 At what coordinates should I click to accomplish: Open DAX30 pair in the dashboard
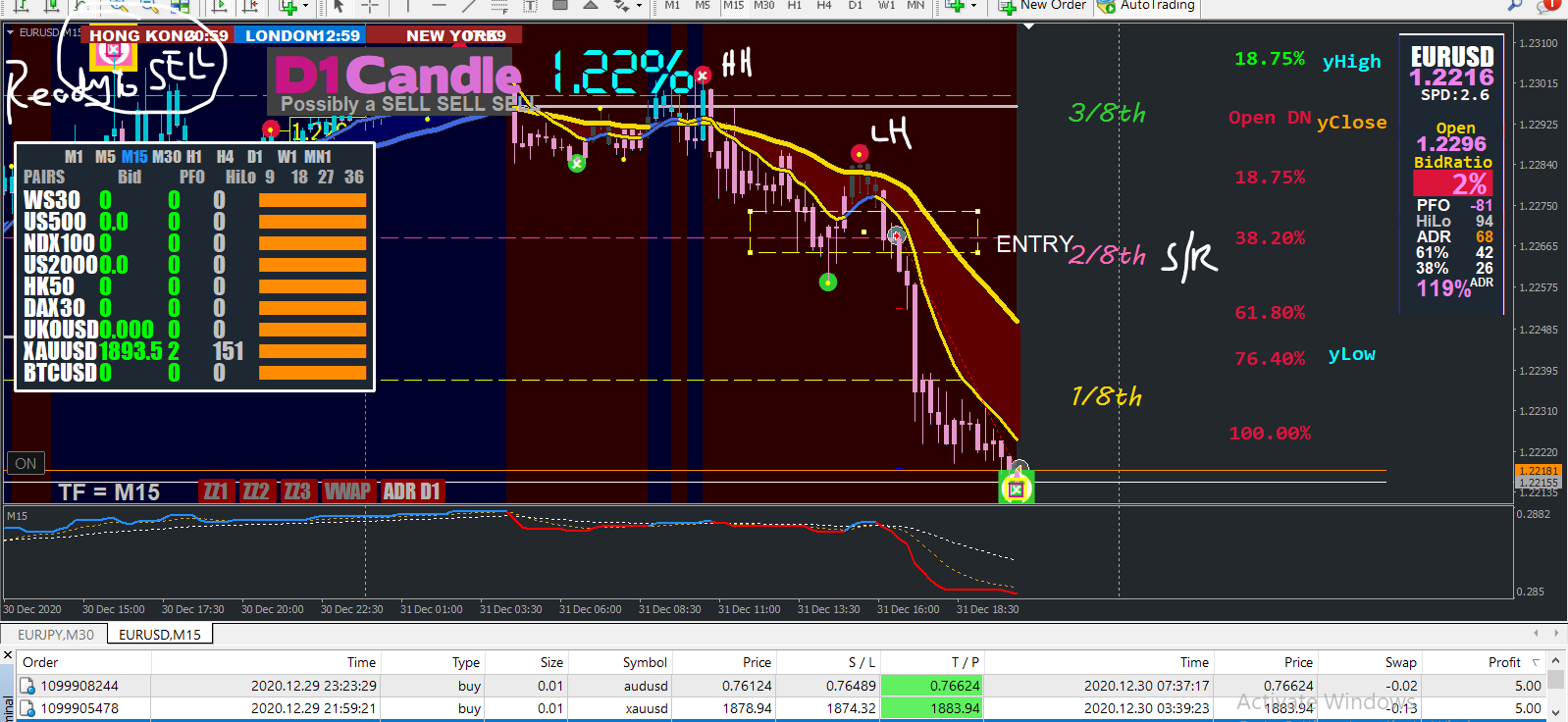(x=54, y=308)
